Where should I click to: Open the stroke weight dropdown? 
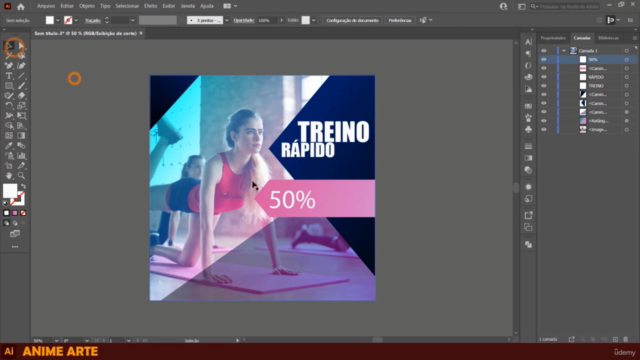click(x=132, y=20)
